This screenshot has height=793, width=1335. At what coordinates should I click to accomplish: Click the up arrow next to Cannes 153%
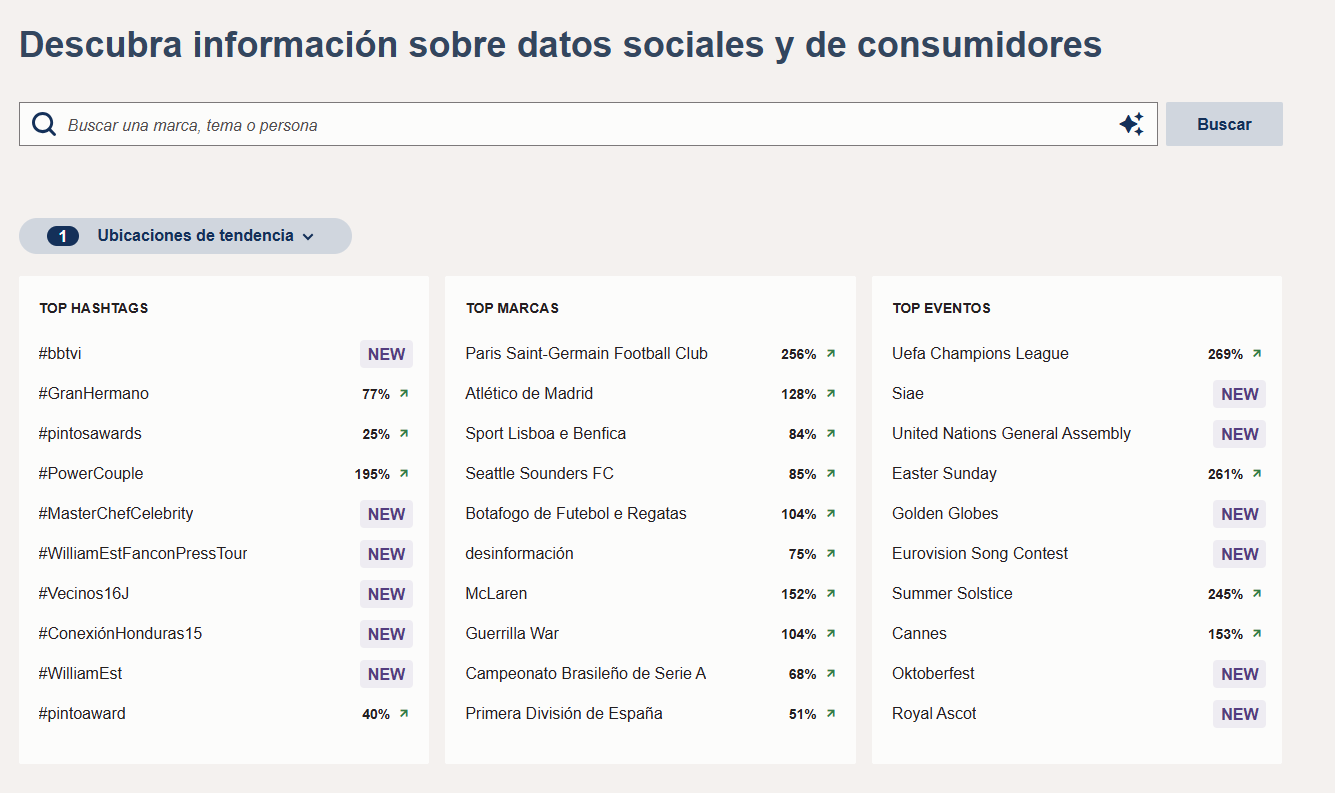(1257, 634)
